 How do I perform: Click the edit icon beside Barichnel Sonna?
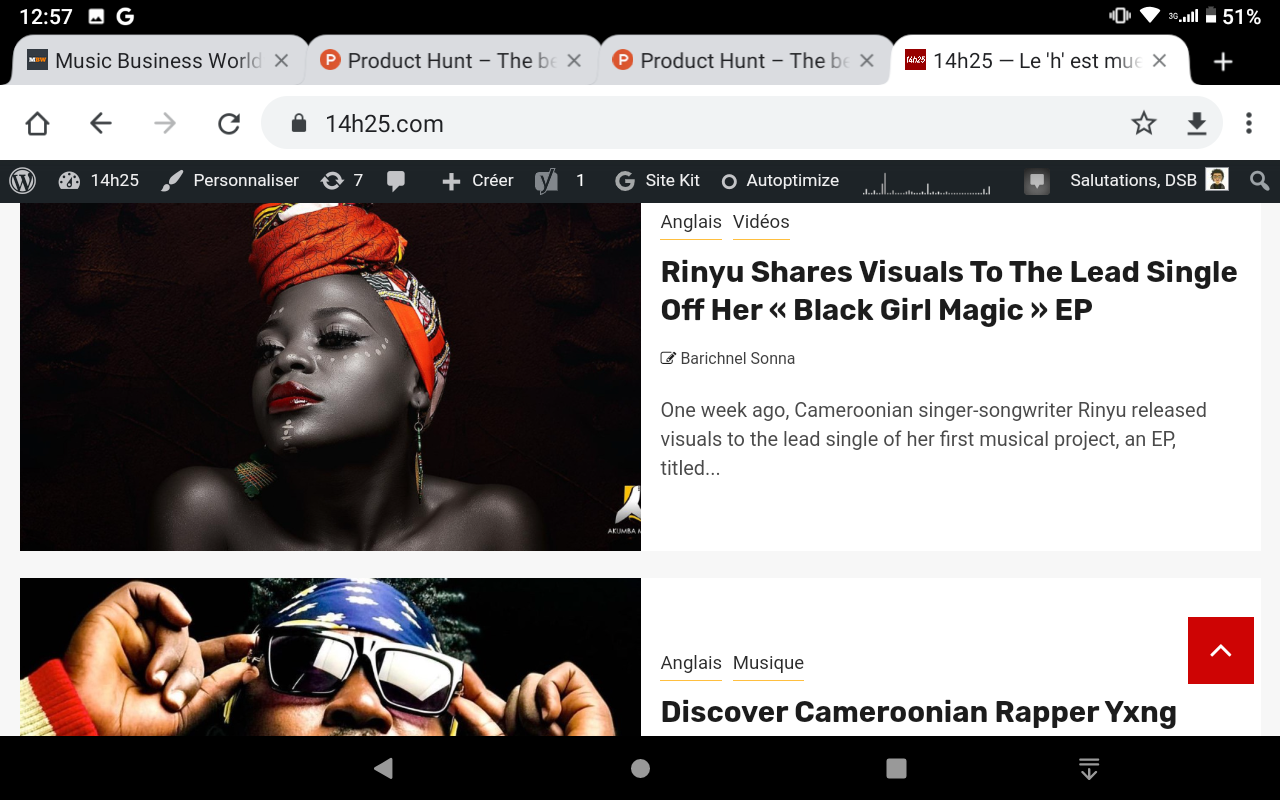click(x=668, y=358)
